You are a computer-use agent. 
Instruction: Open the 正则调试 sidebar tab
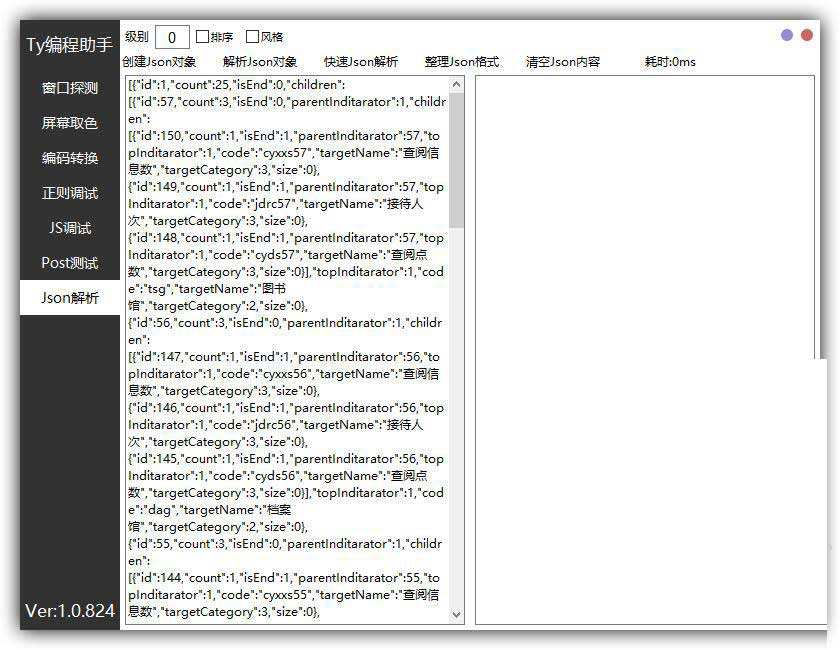tap(70, 193)
